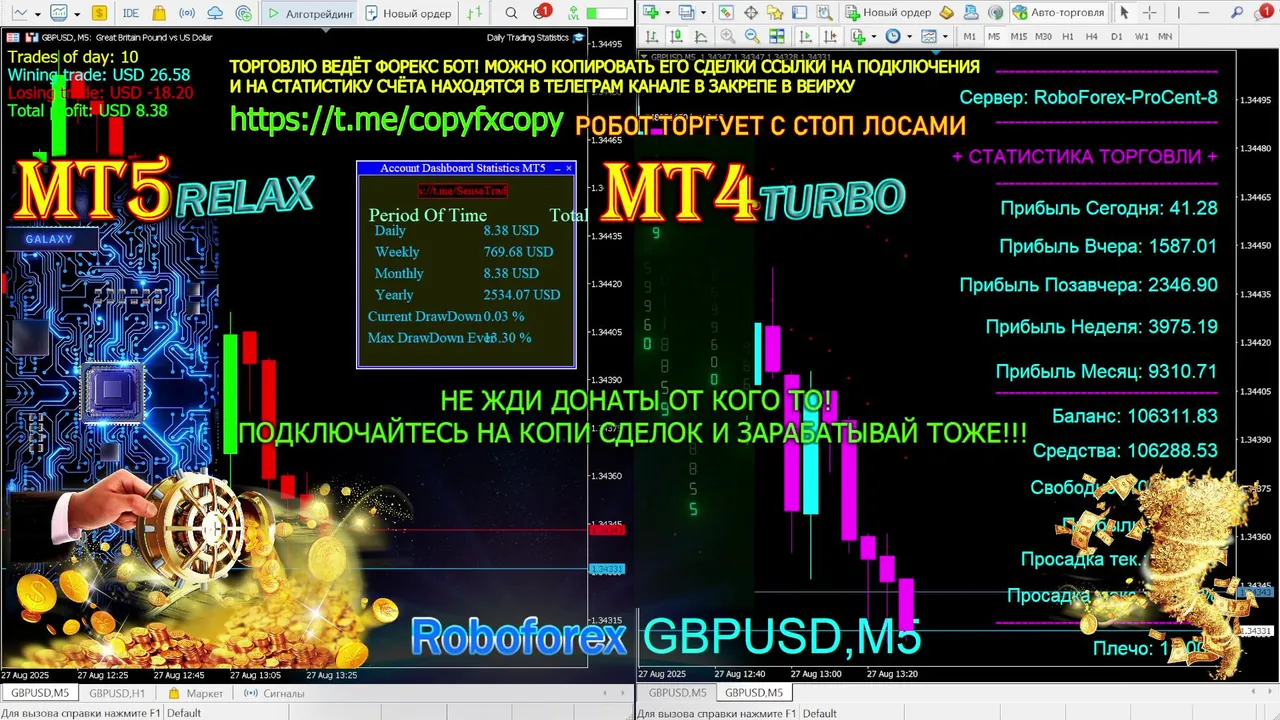Select MT4 vertical line drawing tool
The width and height of the screenshot is (1280, 720).
click(x=1178, y=12)
